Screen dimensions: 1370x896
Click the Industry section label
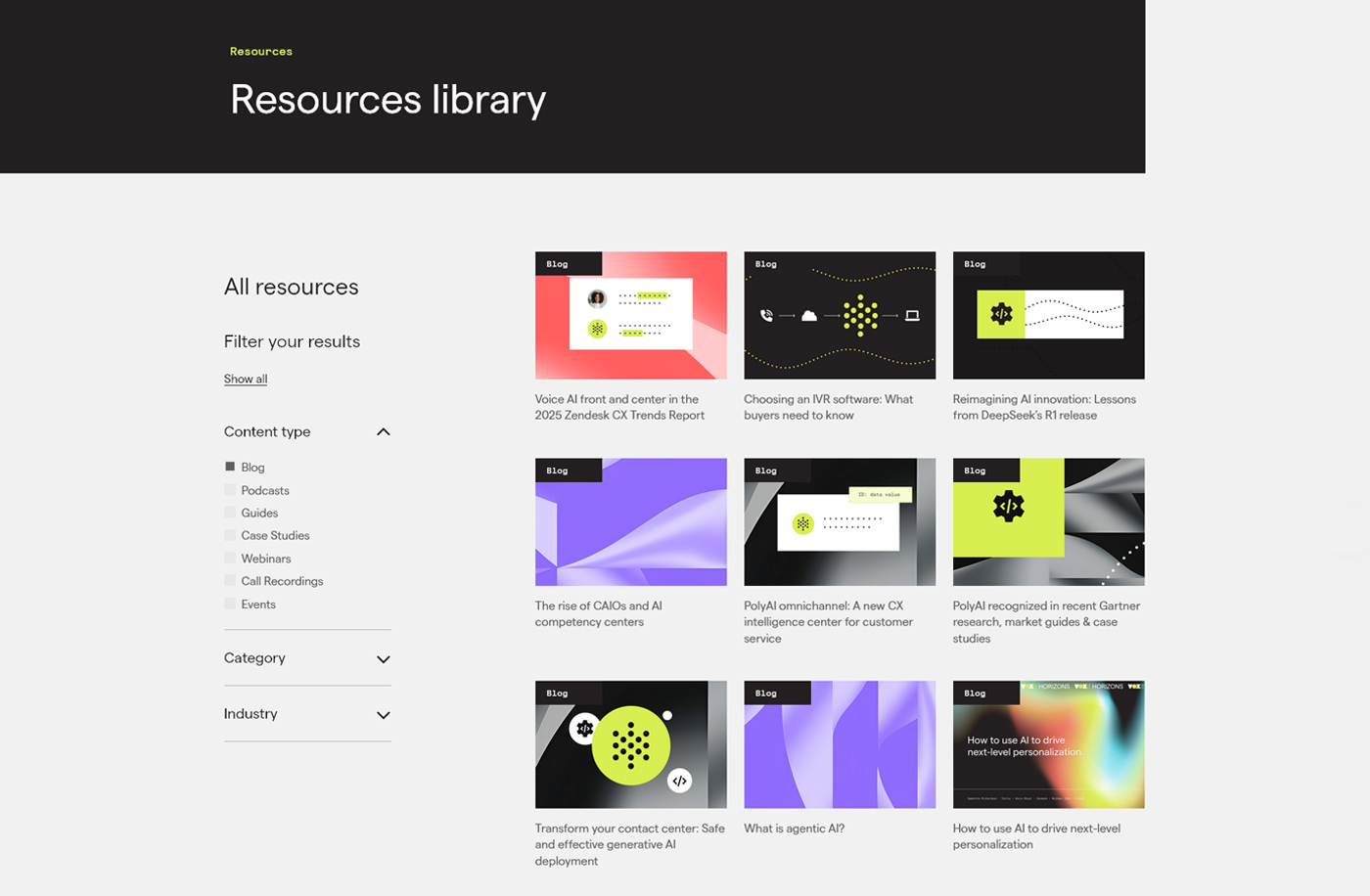pos(251,713)
